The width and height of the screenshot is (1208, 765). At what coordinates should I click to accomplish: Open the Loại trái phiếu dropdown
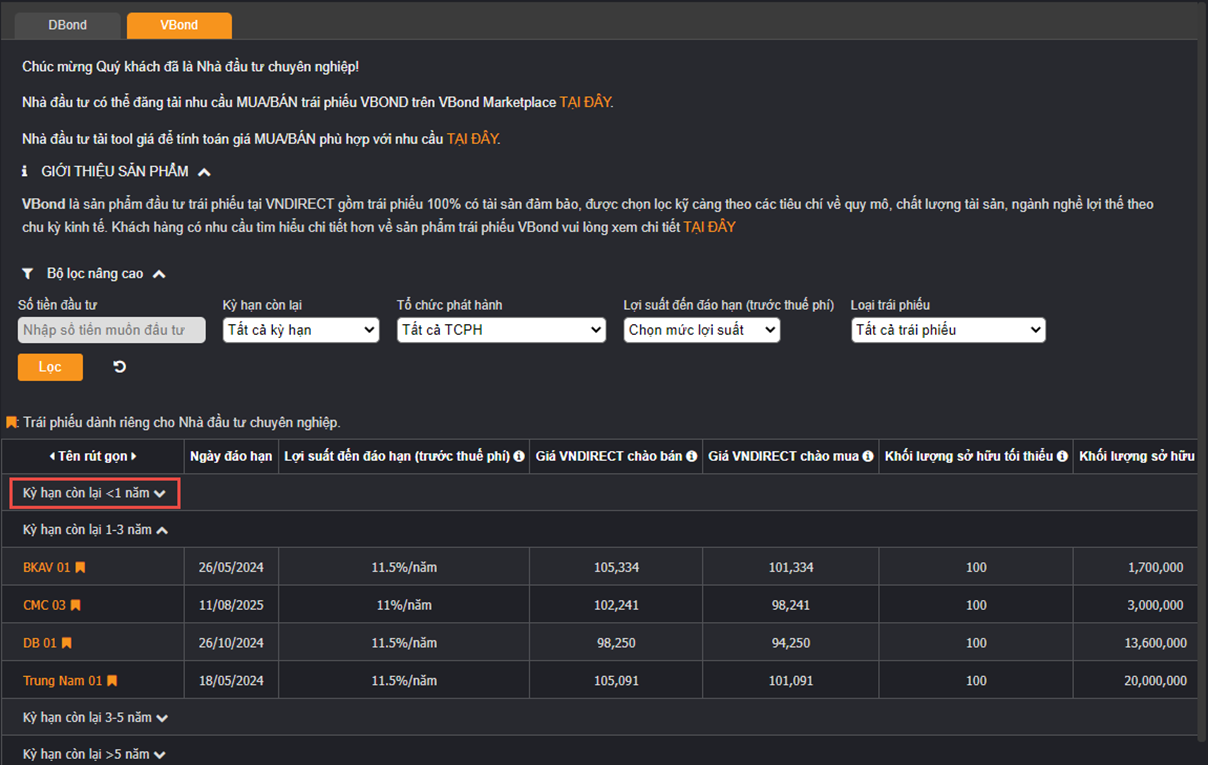tap(948, 330)
